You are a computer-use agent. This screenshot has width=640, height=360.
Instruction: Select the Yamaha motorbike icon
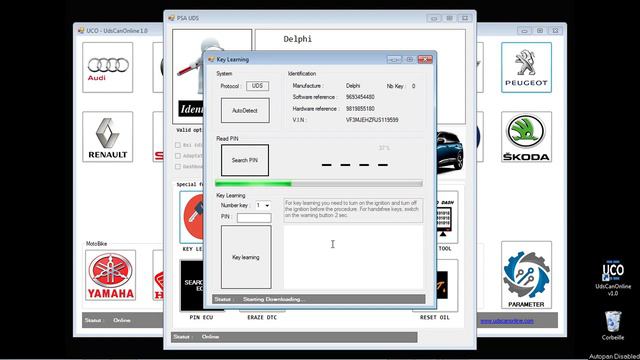click(111, 276)
